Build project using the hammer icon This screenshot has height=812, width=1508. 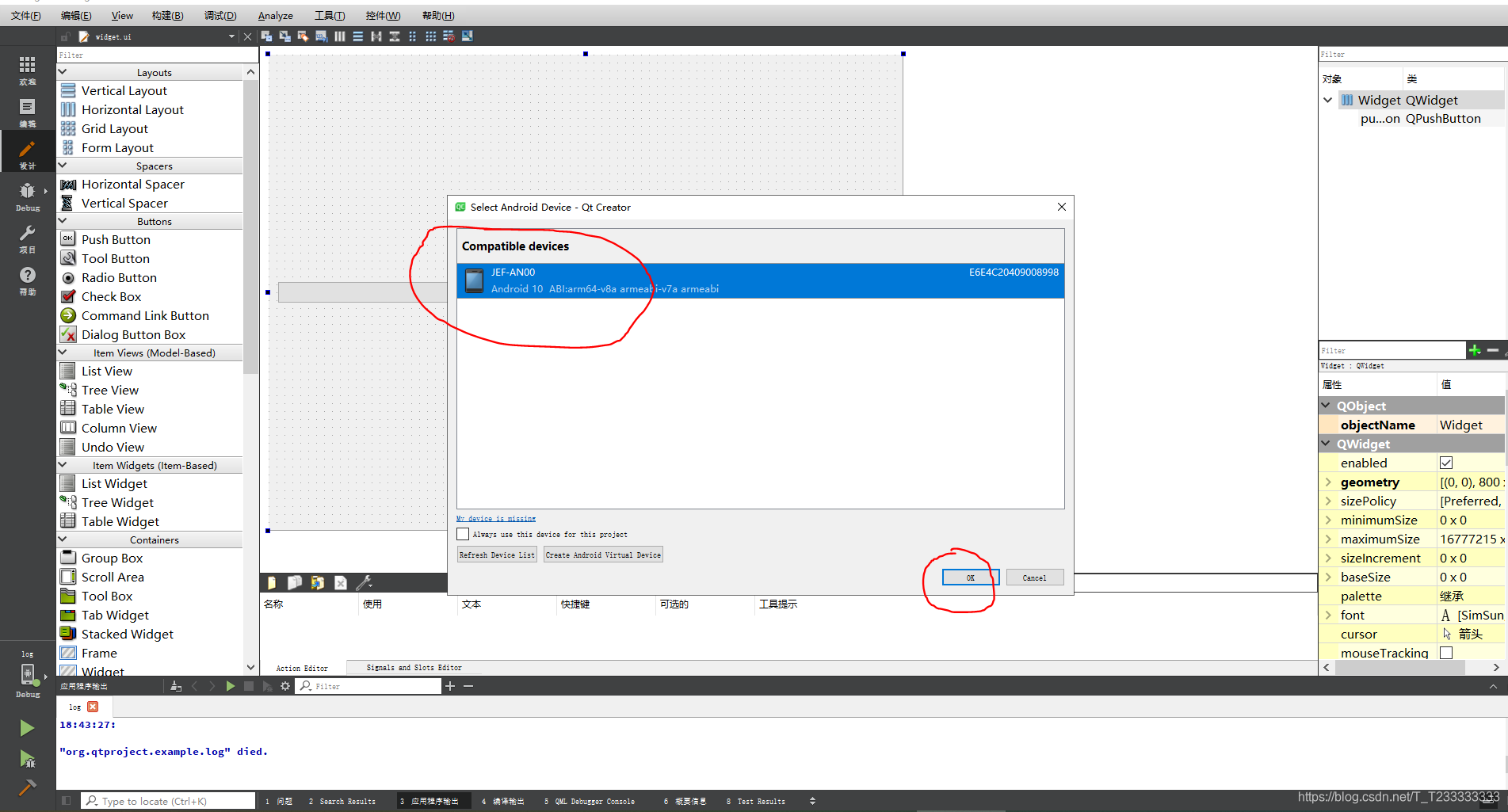point(27,787)
